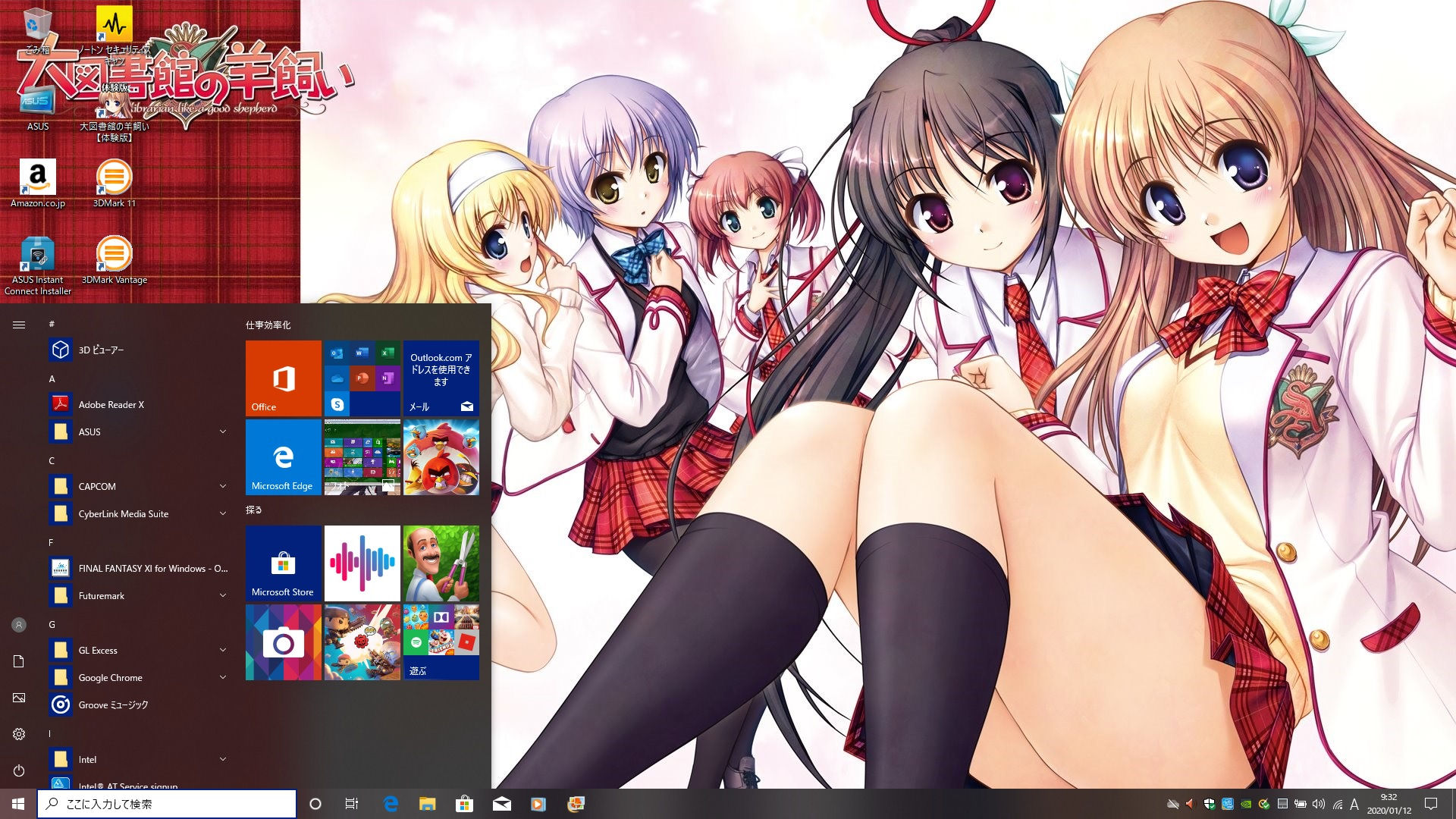Expand the Futuremark folder
Viewport: 1456px width, 819px height.
140,596
